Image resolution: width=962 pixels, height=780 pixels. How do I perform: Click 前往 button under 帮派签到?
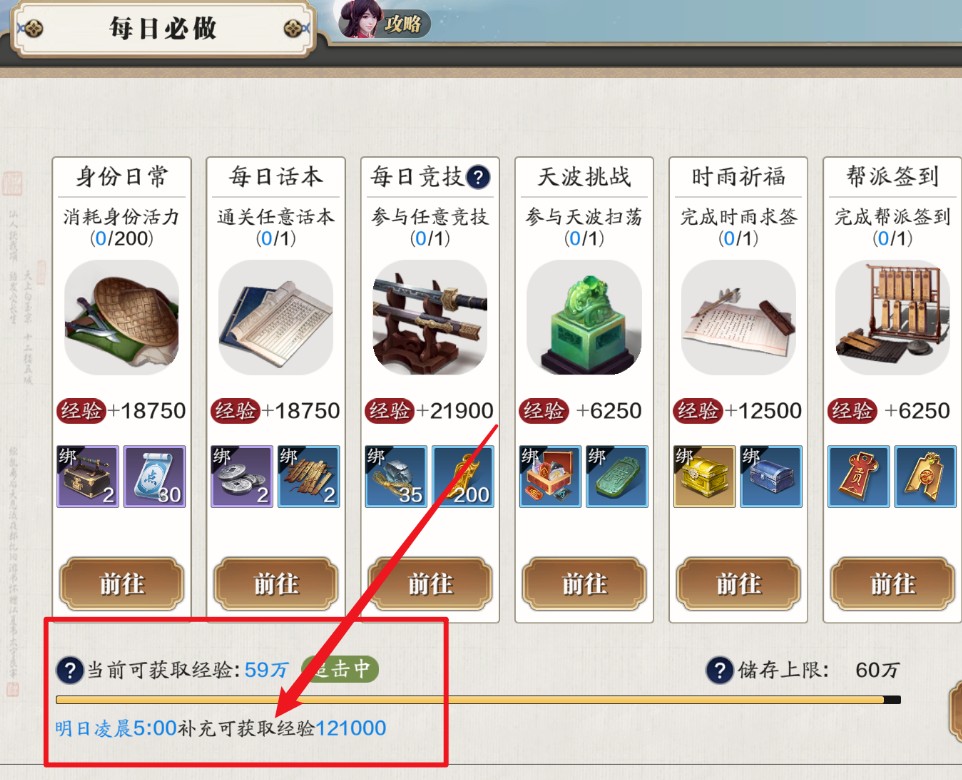click(893, 584)
